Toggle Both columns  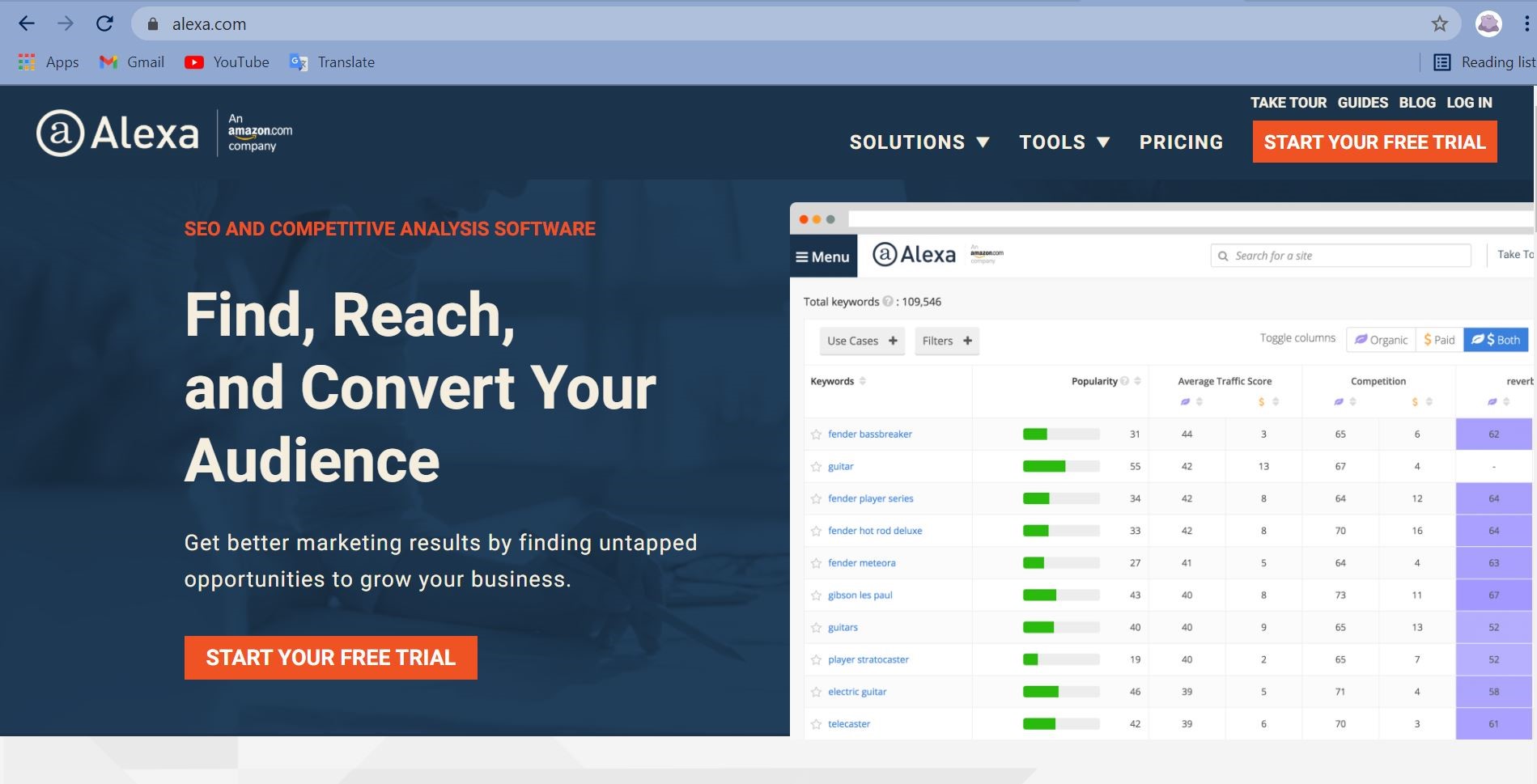[1496, 340]
